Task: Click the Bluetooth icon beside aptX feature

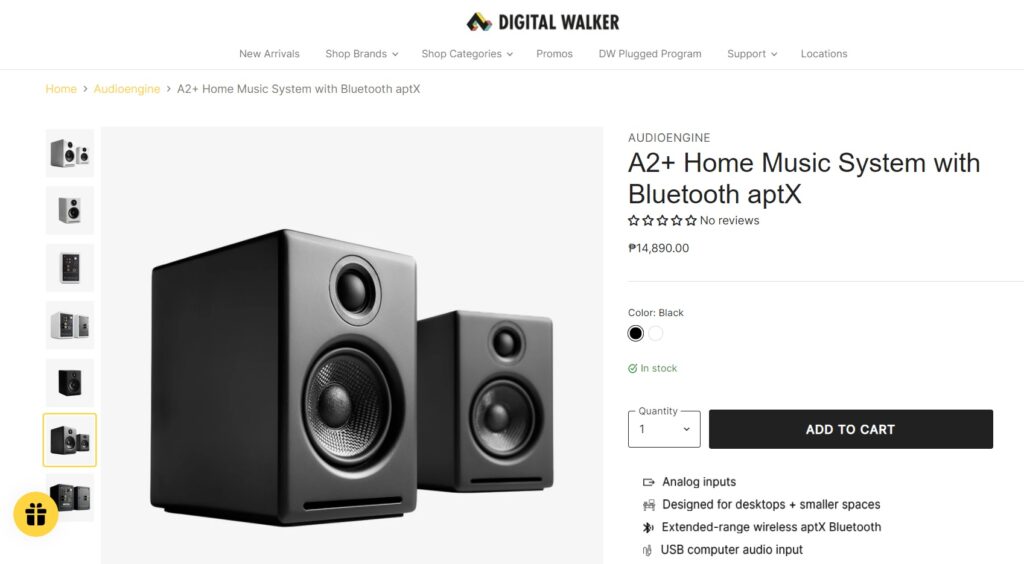Action: click(x=648, y=527)
